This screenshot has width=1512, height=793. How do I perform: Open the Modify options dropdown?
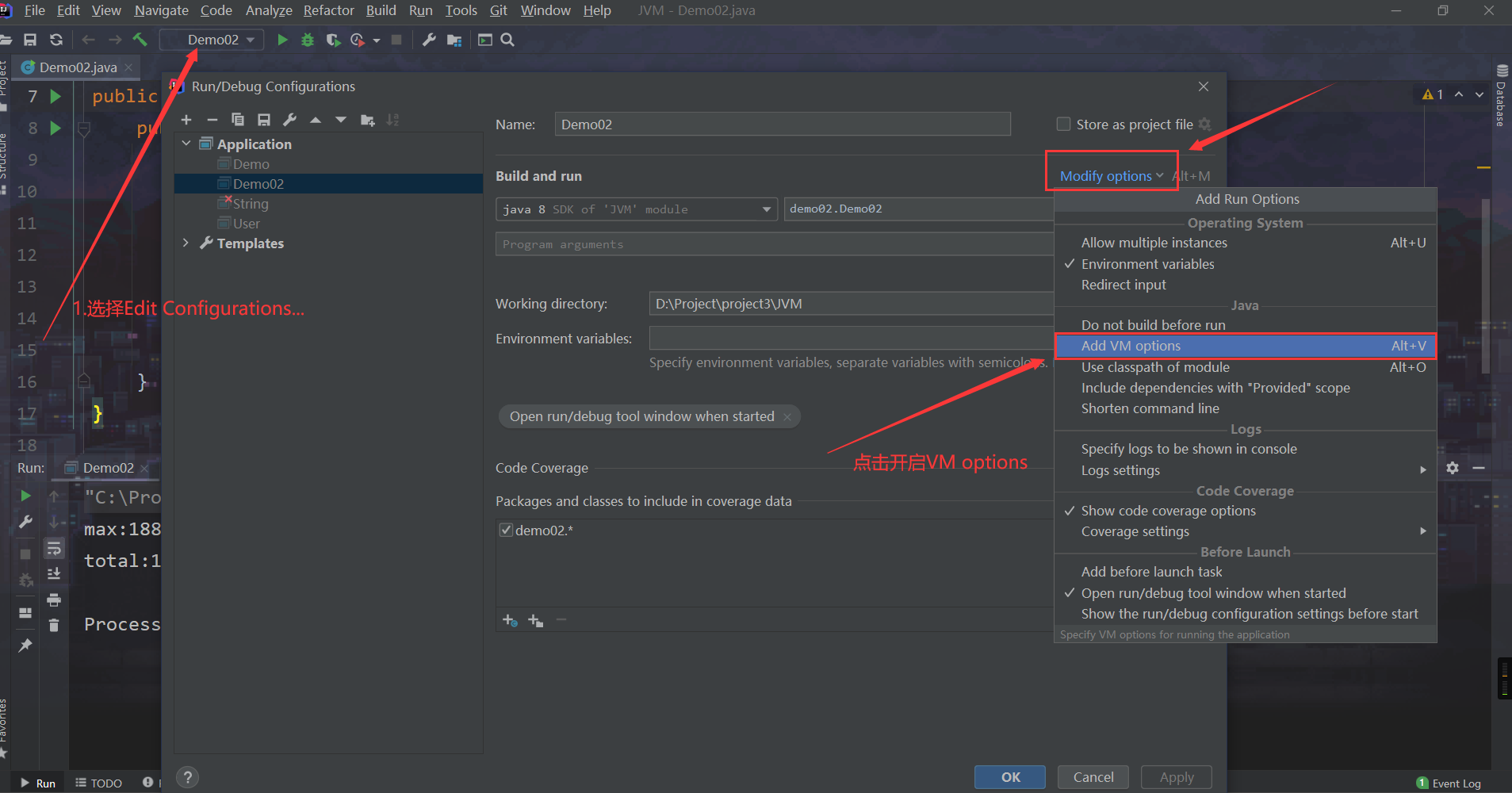[x=1111, y=176]
